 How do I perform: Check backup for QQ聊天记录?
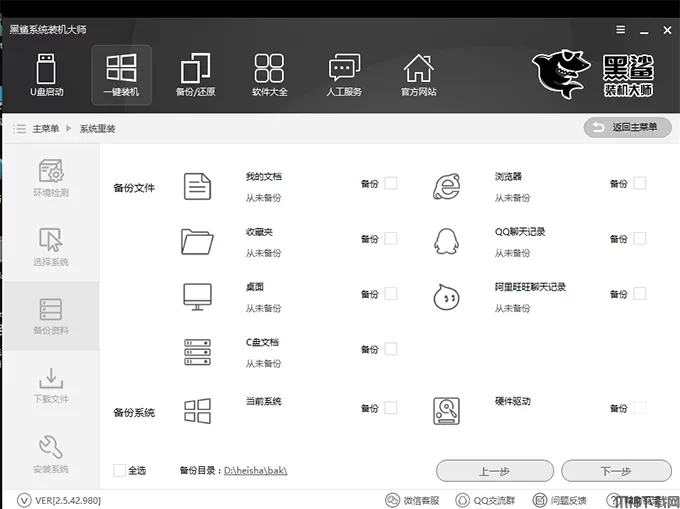tap(639, 238)
